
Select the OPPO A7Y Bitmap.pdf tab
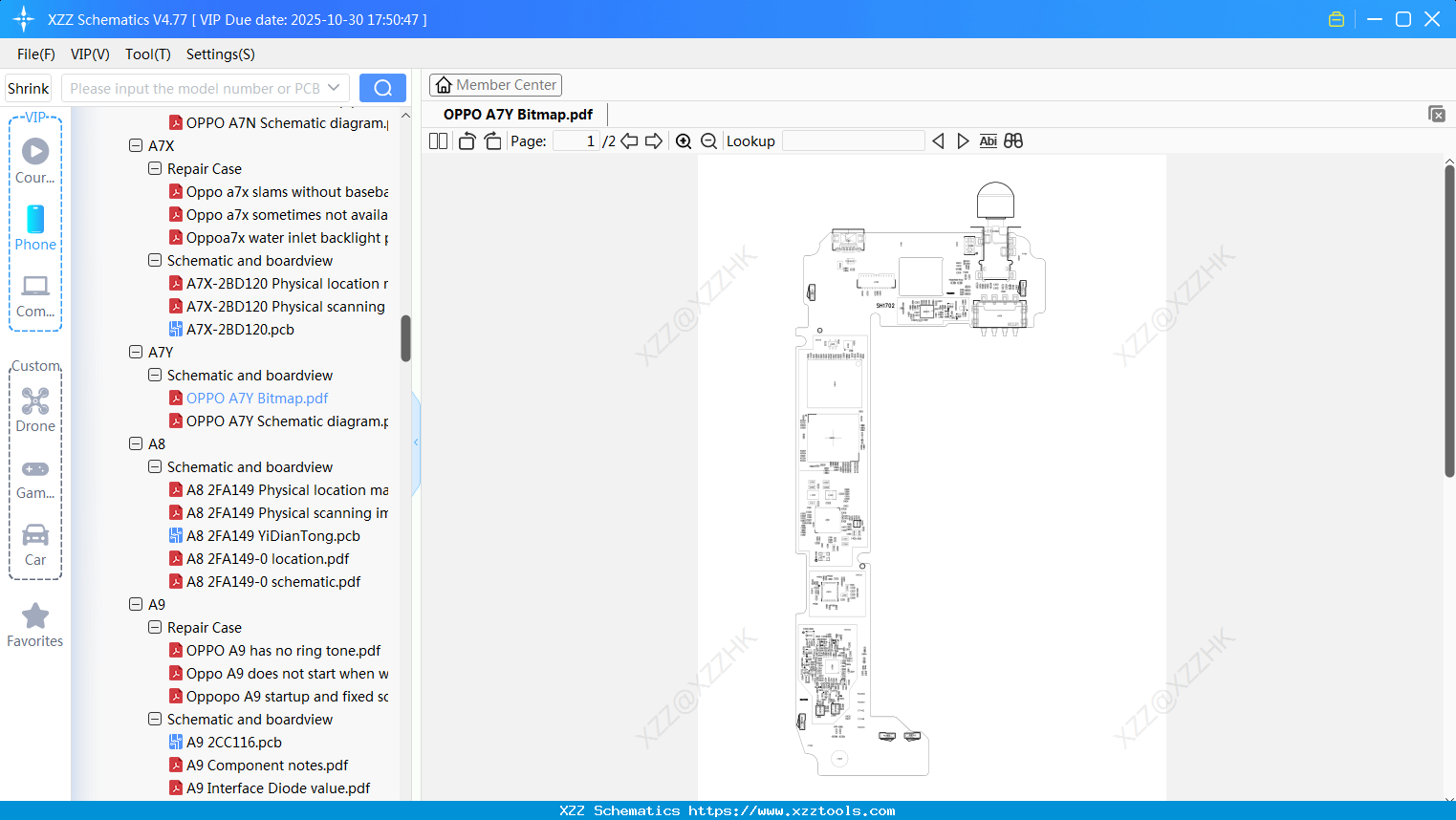click(518, 115)
